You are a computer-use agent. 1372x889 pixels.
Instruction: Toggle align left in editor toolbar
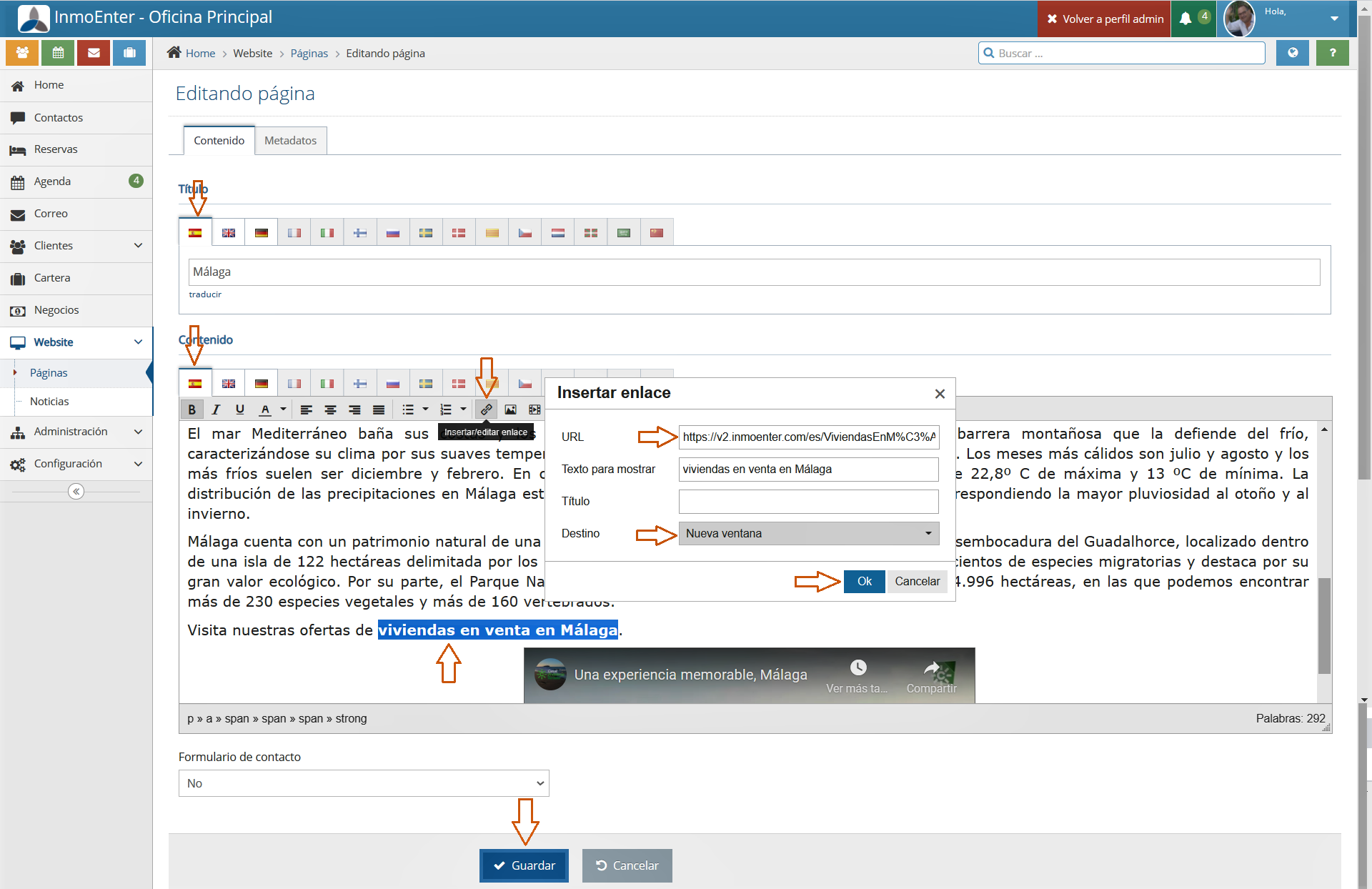point(307,409)
